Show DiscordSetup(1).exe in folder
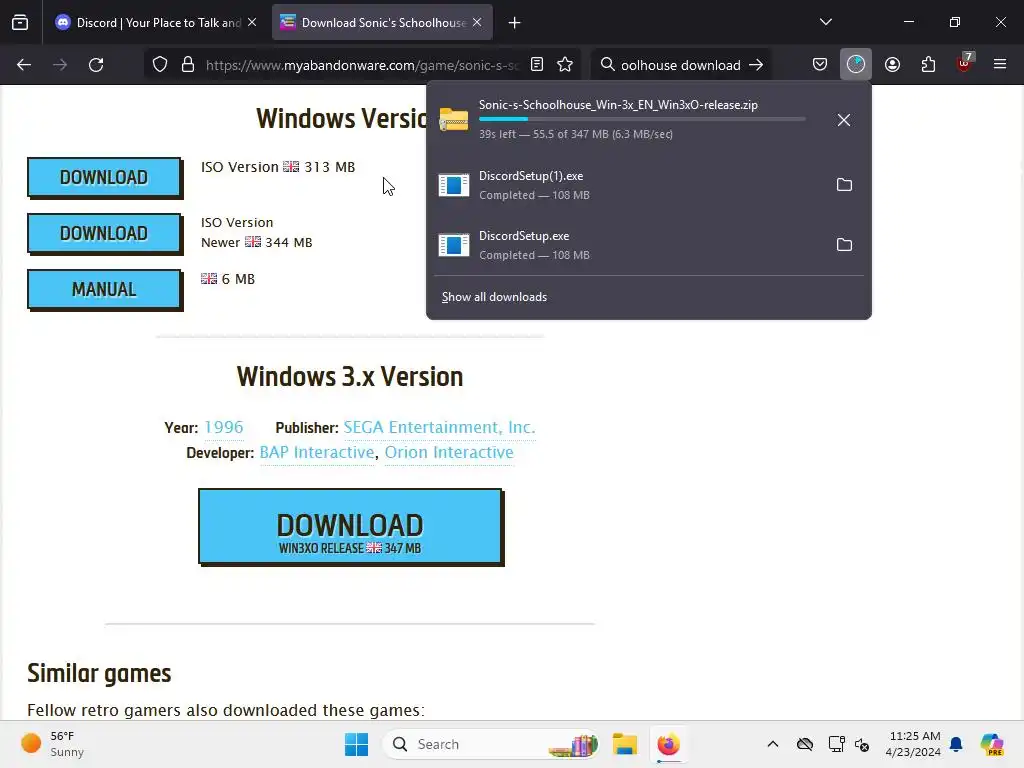 (x=844, y=185)
